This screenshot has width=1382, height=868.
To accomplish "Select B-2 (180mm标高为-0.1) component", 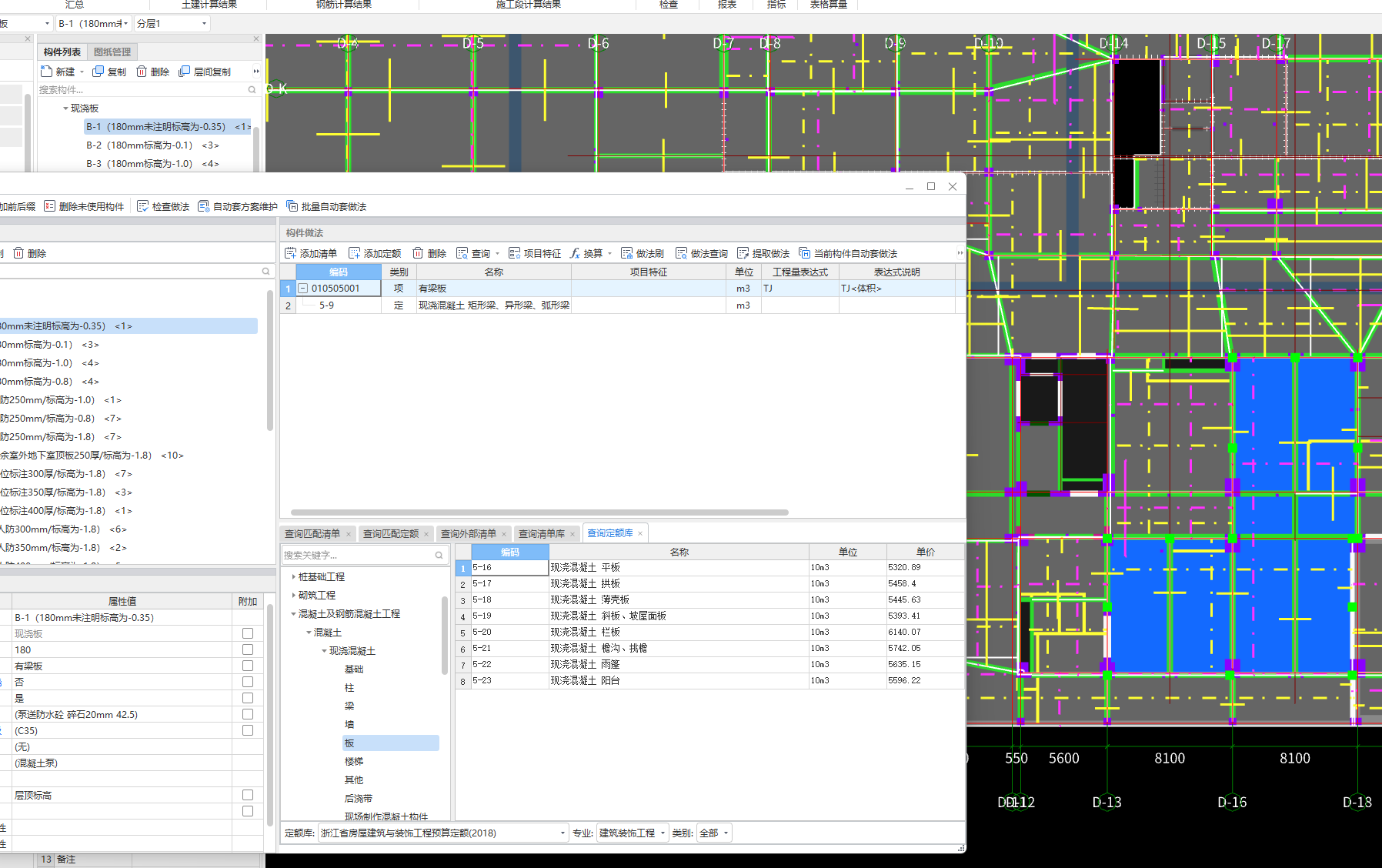I will point(152,145).
